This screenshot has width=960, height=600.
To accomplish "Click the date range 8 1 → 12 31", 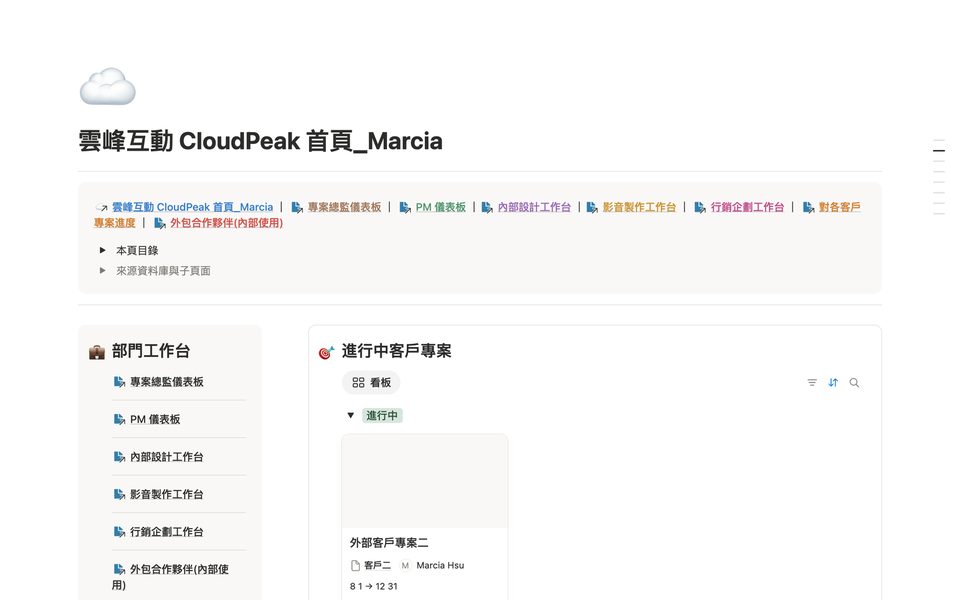I will 373,586.
